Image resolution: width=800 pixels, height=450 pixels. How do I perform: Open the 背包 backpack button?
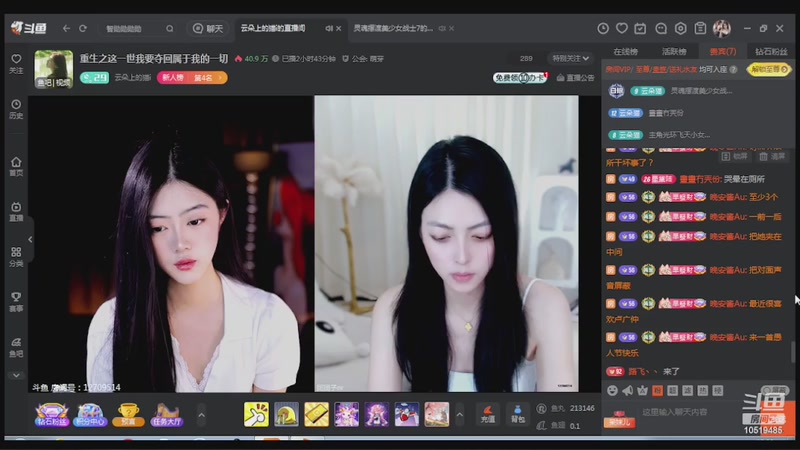518,414
